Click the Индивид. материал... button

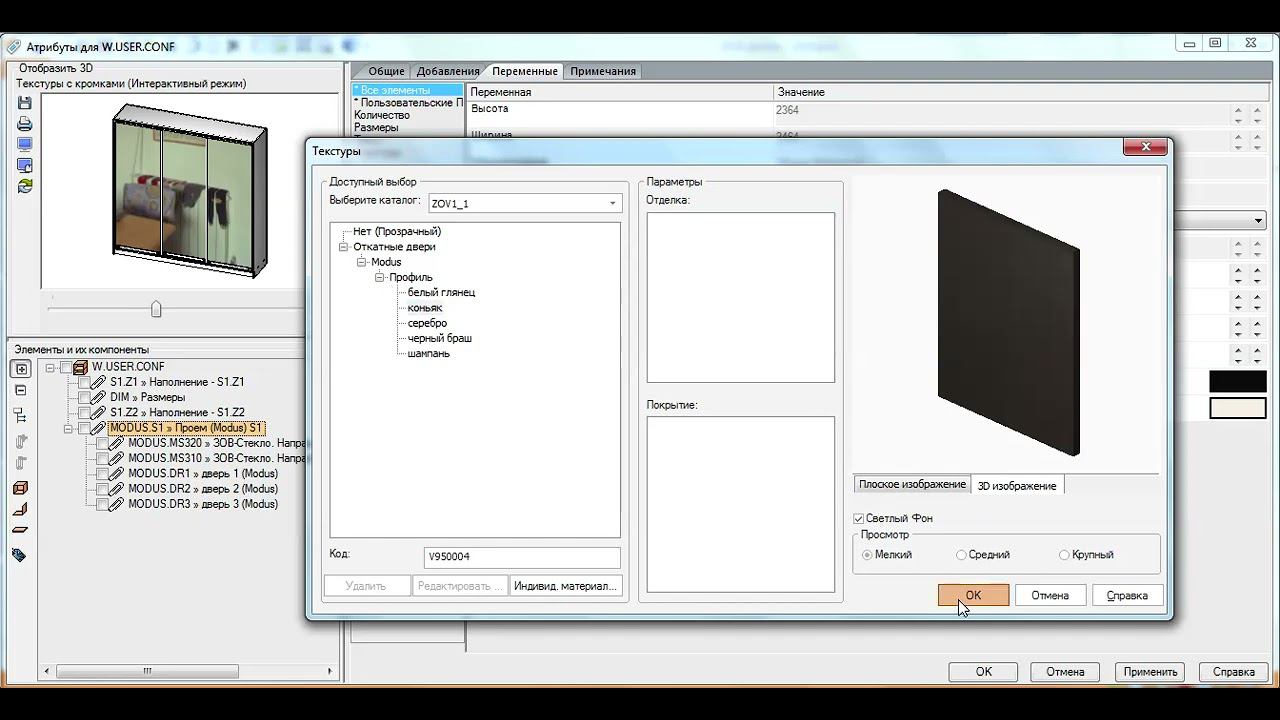pos(565,586)
